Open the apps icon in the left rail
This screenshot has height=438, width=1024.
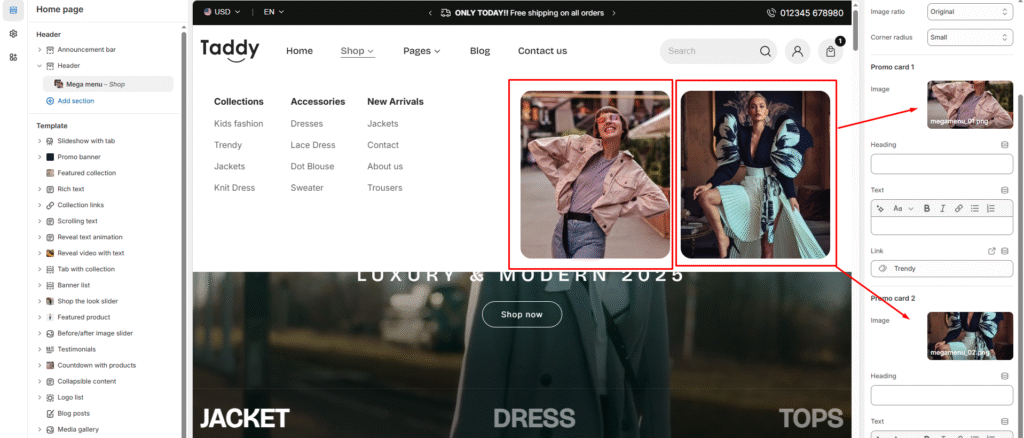click(13, 57)
